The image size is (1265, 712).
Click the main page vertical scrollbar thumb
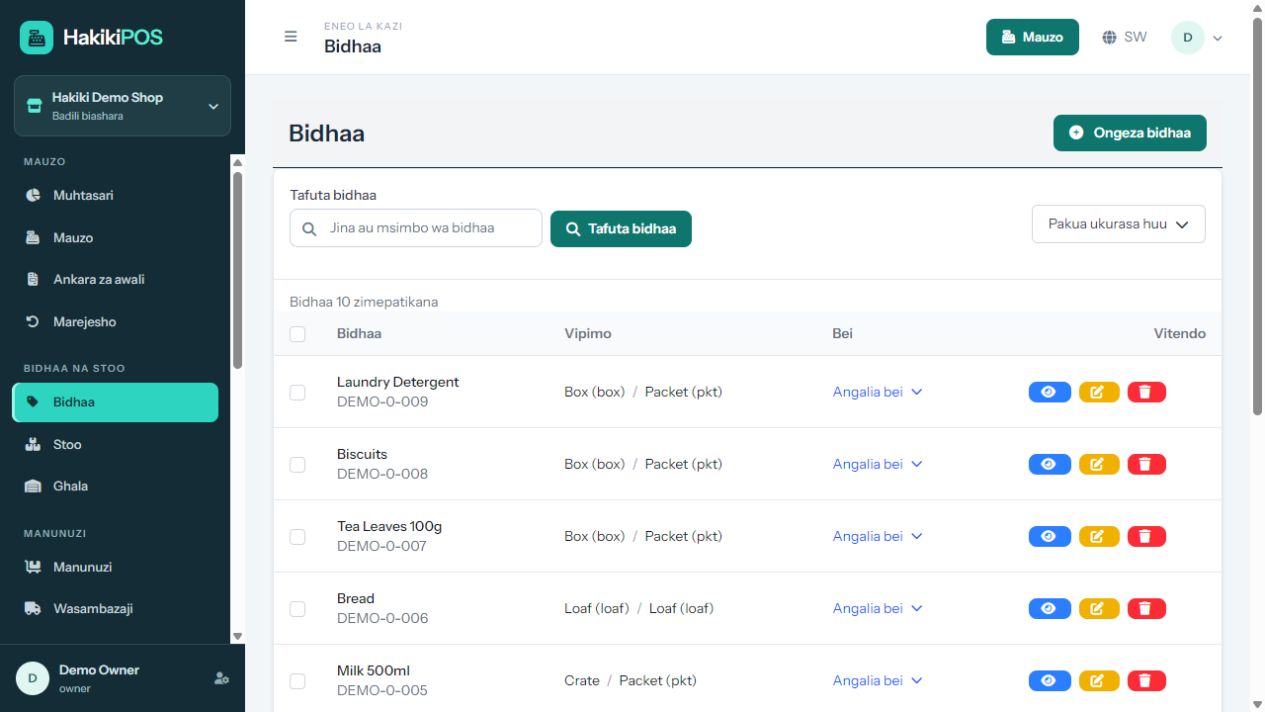pos(1258,216)
